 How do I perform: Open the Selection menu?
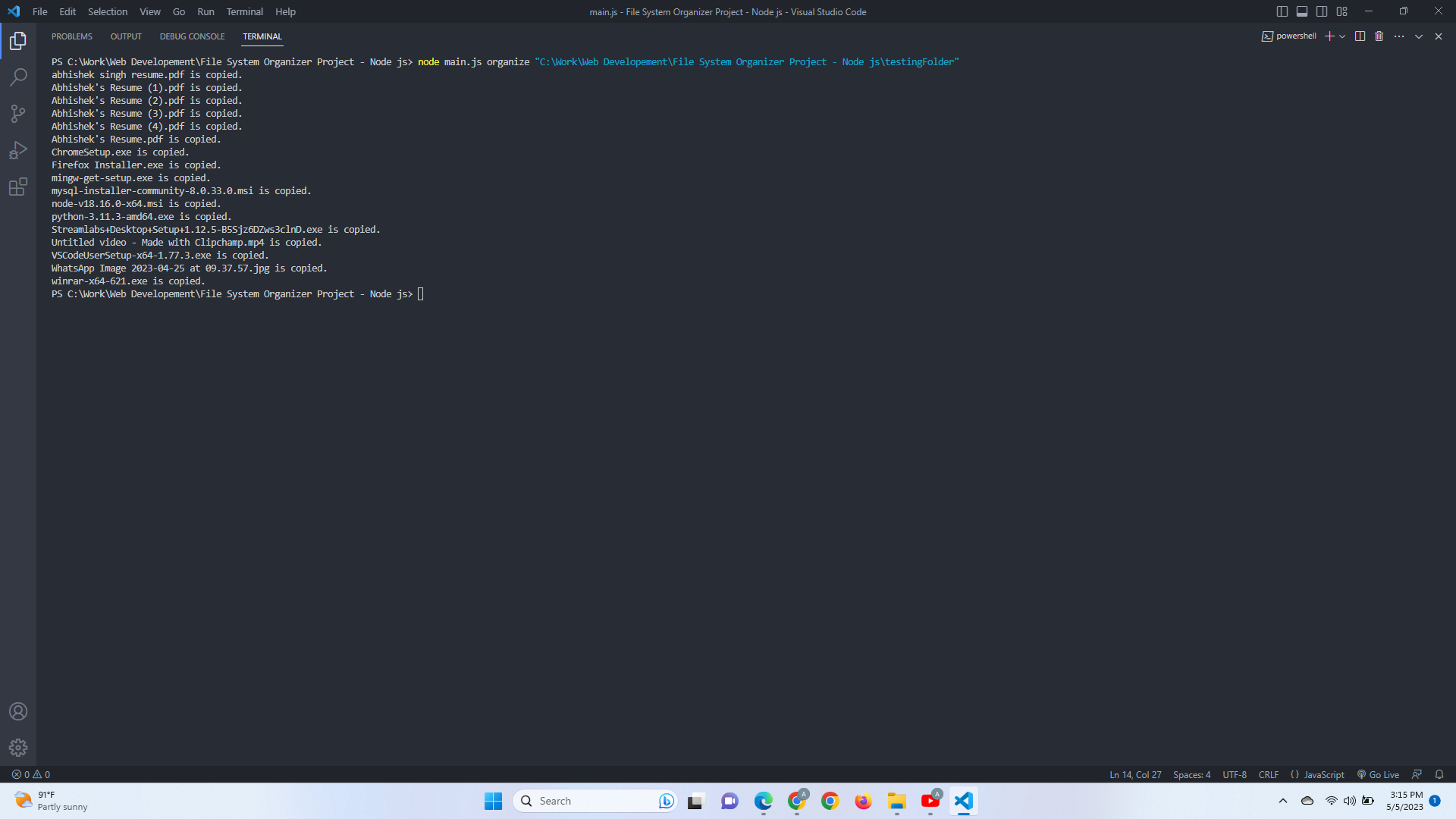click(108, 11)
